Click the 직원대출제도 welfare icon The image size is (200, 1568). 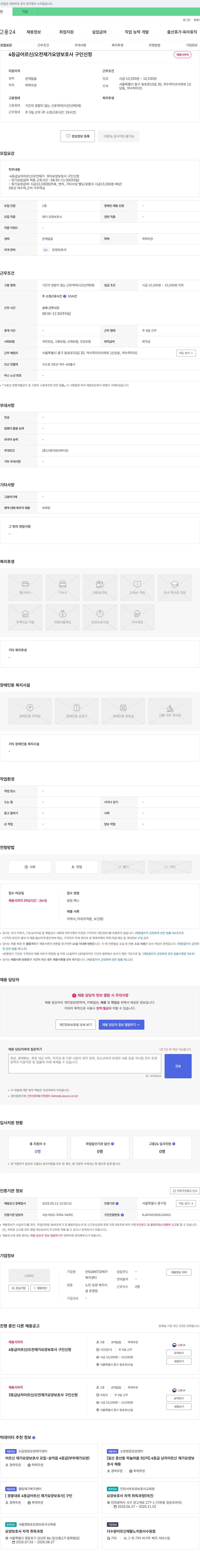pyautogui.click(x=62, y=617)
